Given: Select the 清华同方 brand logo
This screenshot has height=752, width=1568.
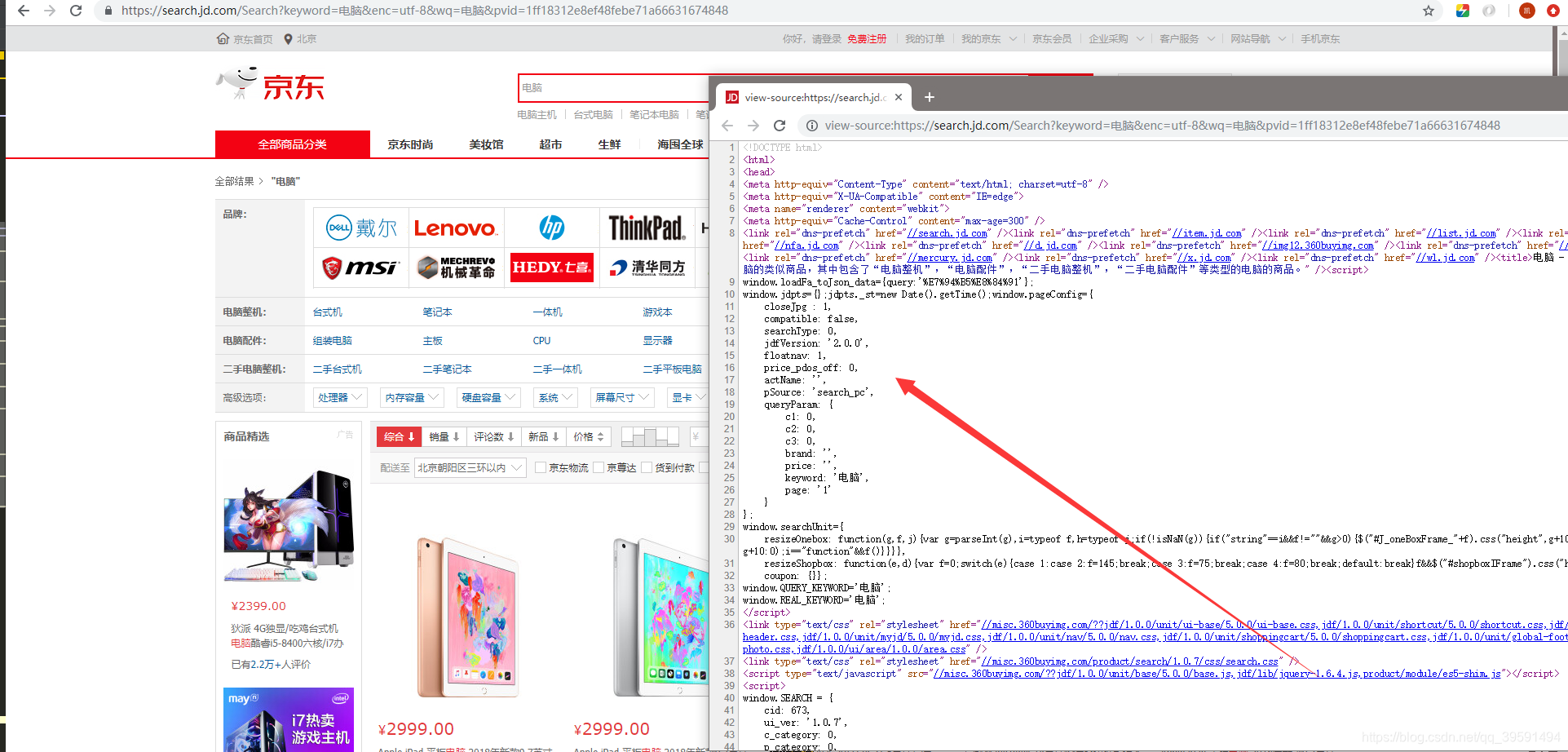Looking at the screenshot, I should 647,268.
